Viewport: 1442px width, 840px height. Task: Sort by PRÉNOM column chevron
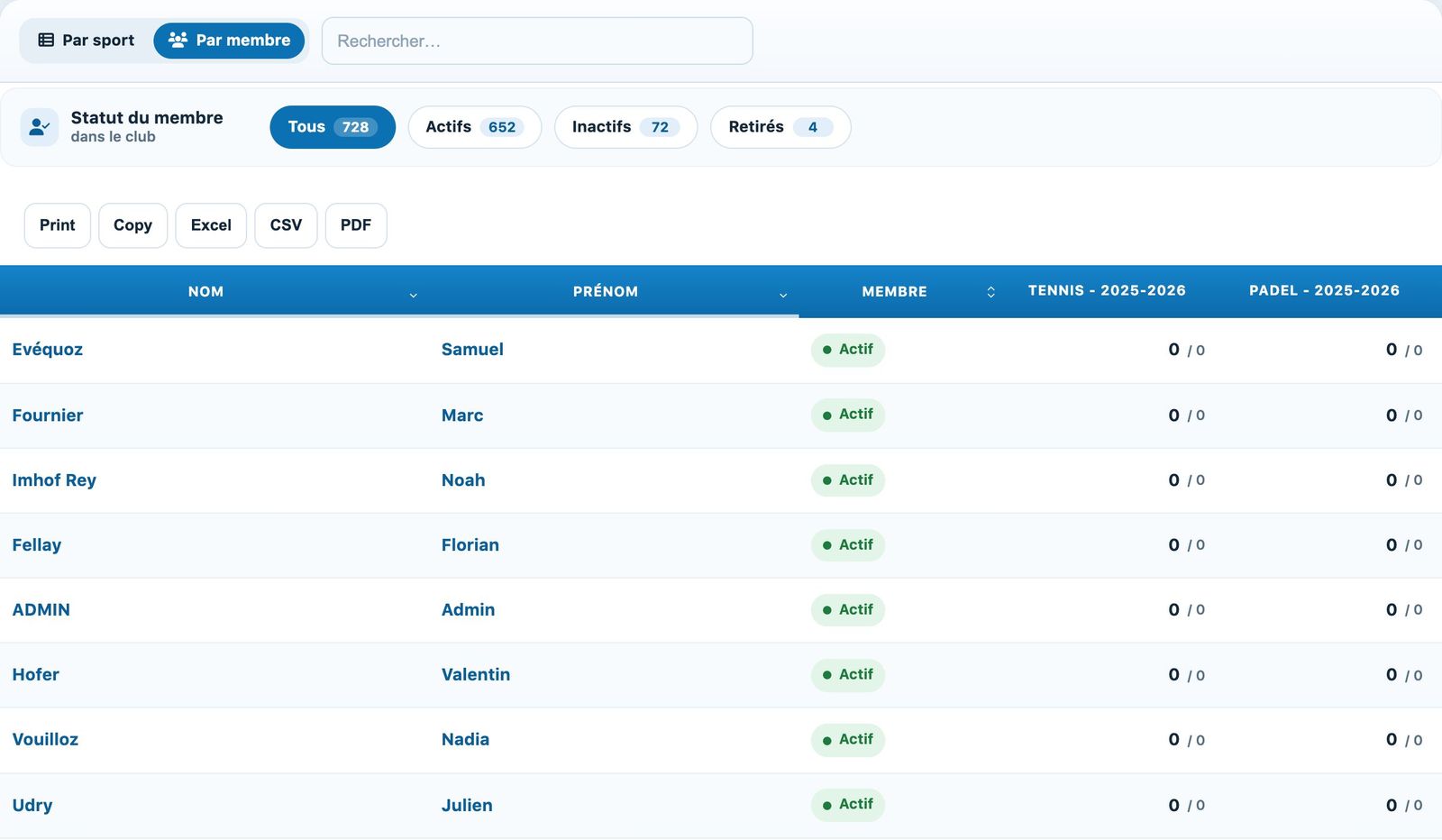tap(783, 295)
